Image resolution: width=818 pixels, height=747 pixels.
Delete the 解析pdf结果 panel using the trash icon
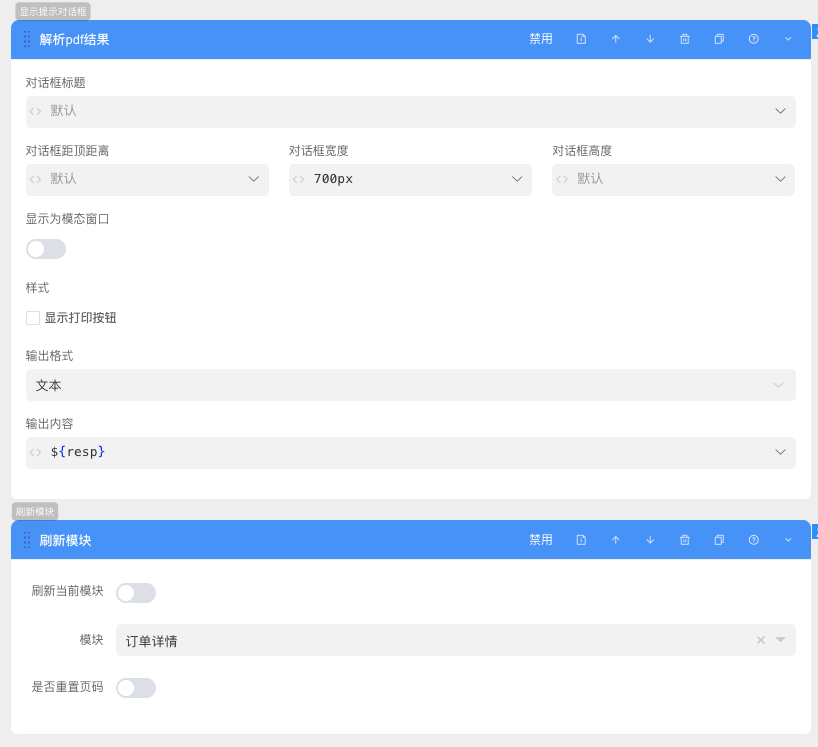tap(684, 39)
